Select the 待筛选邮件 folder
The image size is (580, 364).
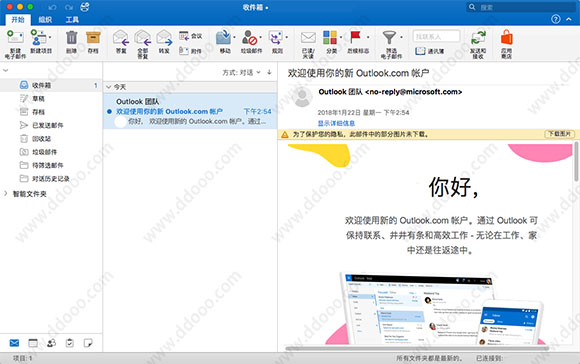[x=51, y=165]
